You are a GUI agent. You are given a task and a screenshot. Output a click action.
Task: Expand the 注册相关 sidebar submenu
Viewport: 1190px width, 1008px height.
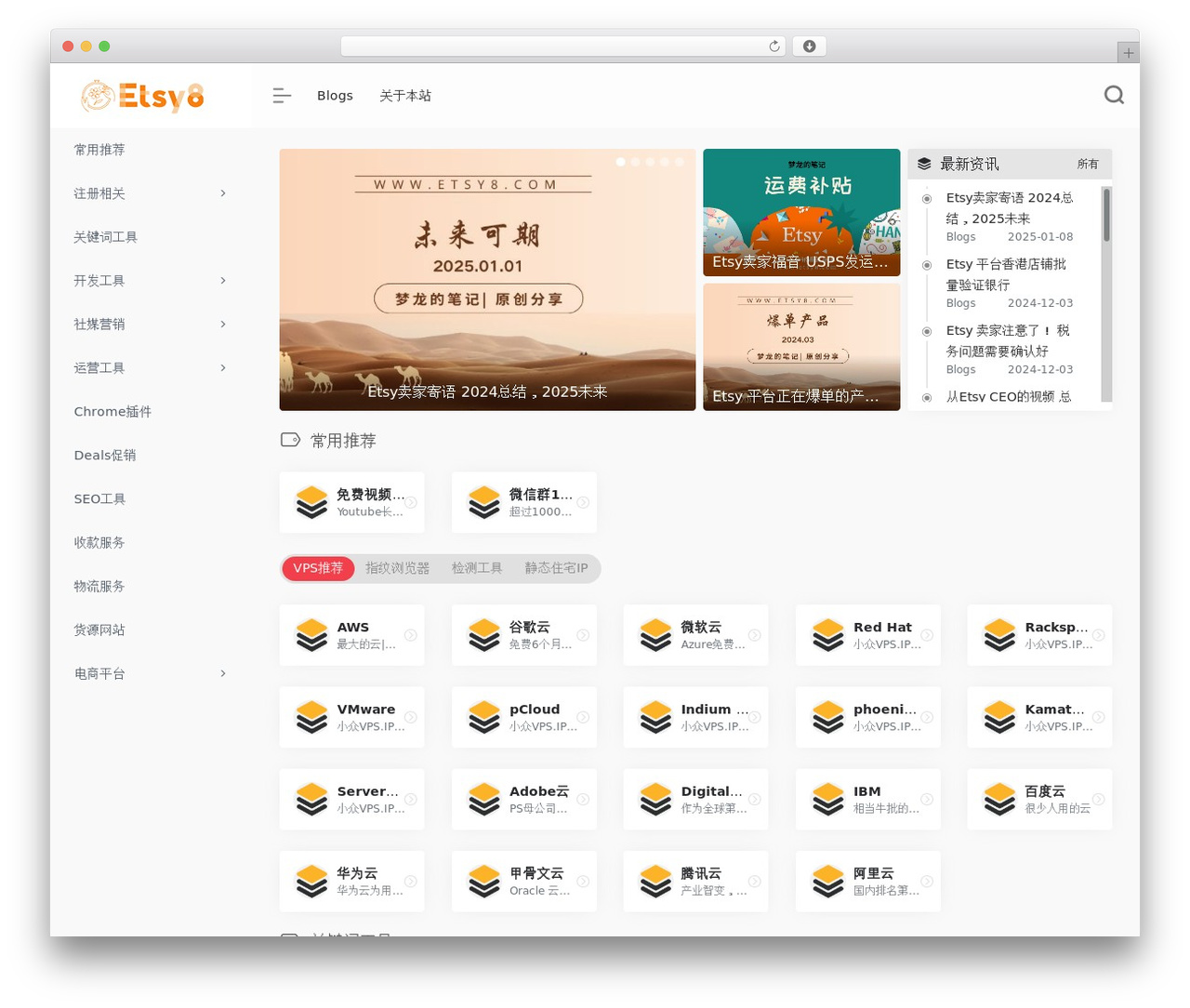[223, 193]
